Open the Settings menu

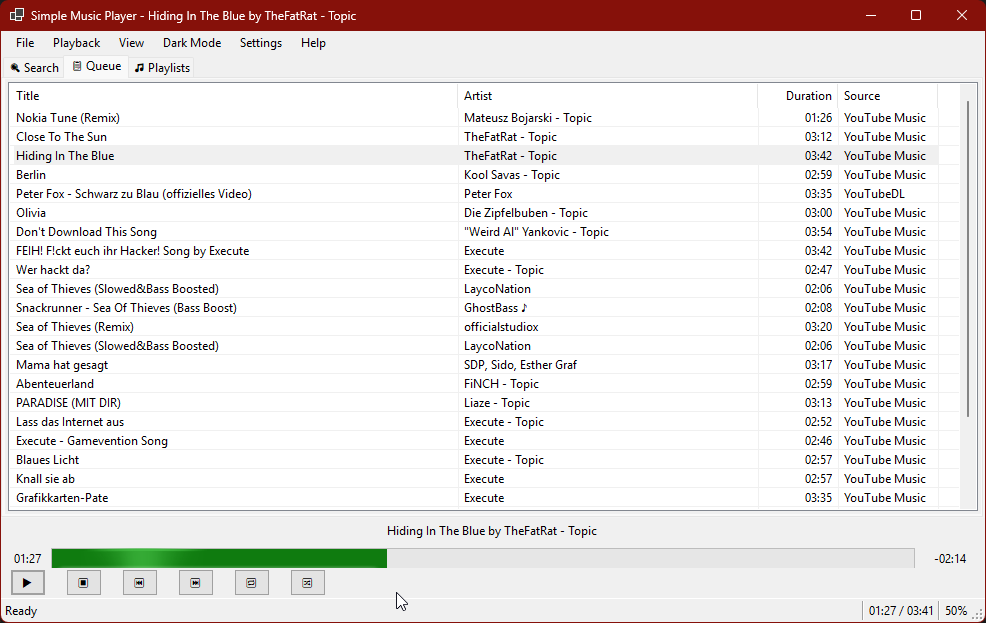coord(260,43)
